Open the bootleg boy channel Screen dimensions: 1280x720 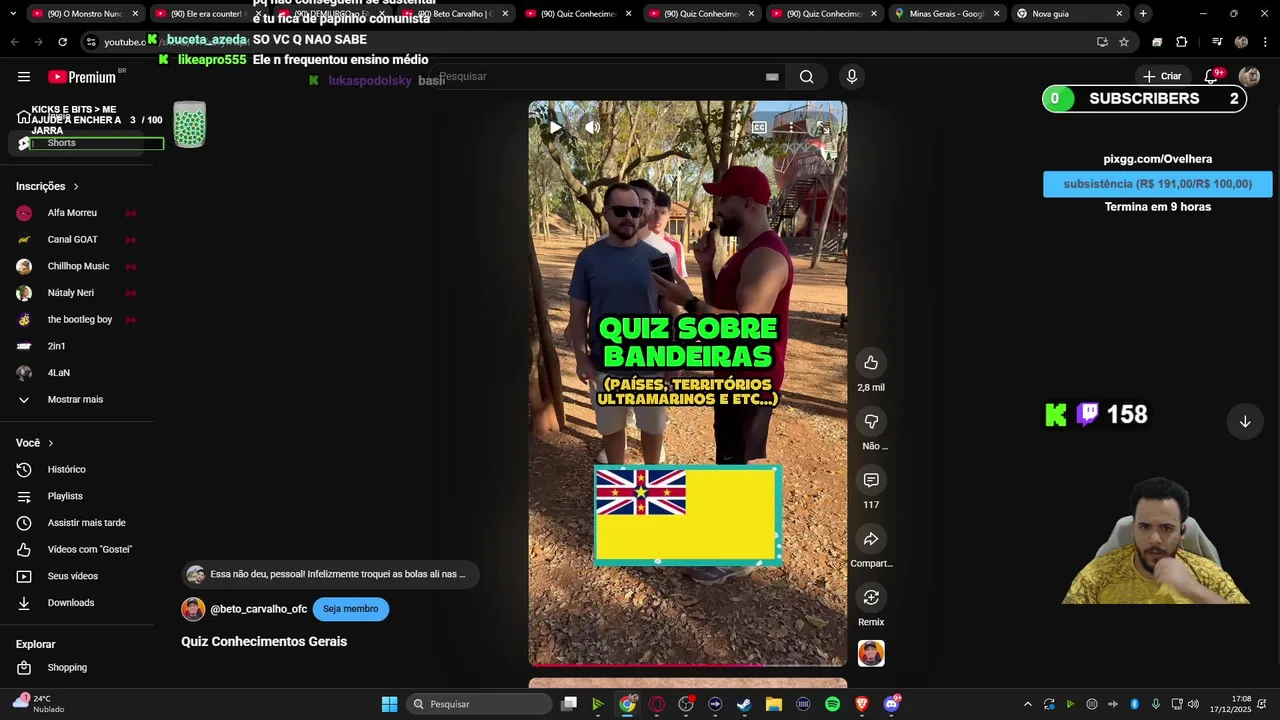[x=79, y=320]
